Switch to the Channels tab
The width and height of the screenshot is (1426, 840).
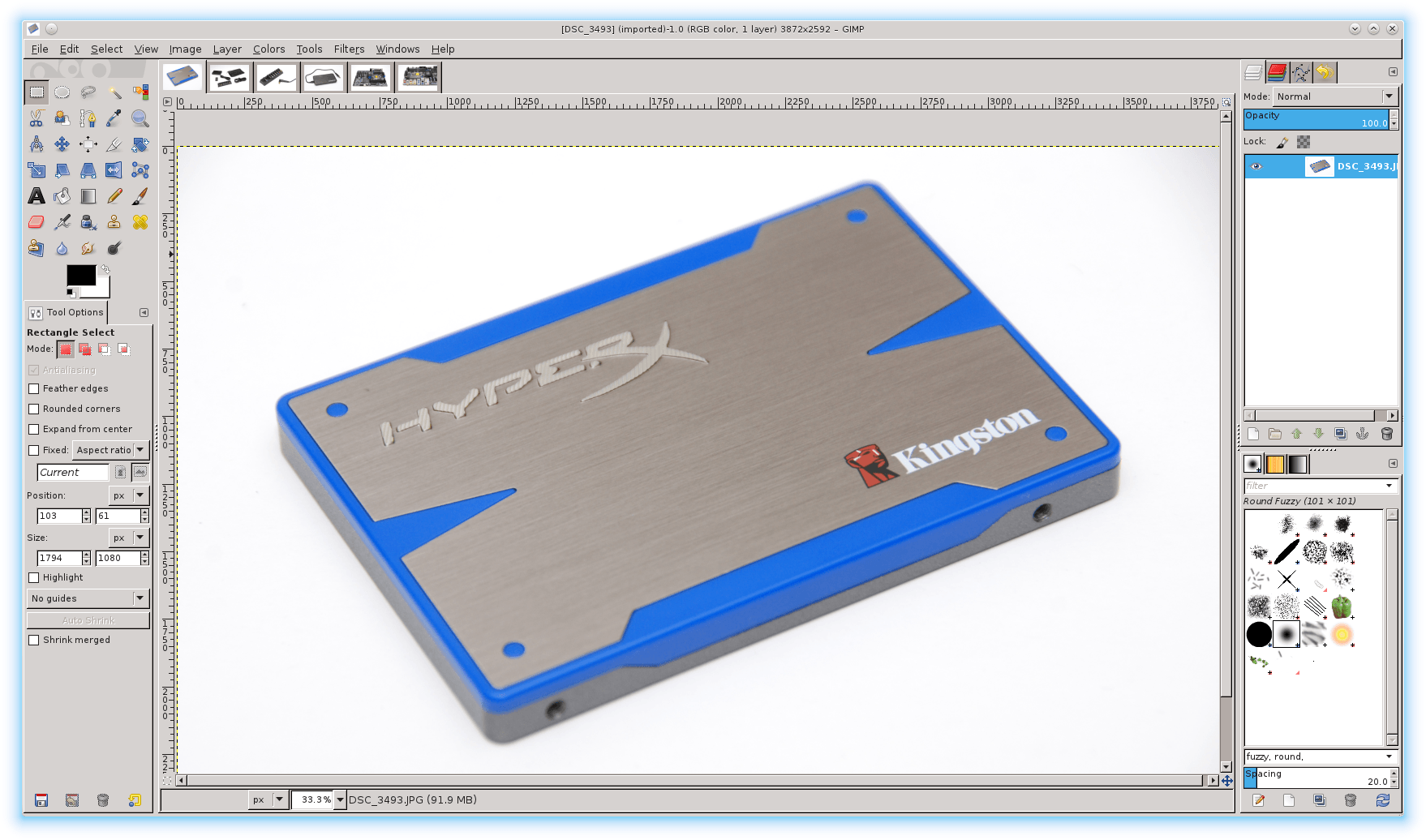click(1277, 73)
